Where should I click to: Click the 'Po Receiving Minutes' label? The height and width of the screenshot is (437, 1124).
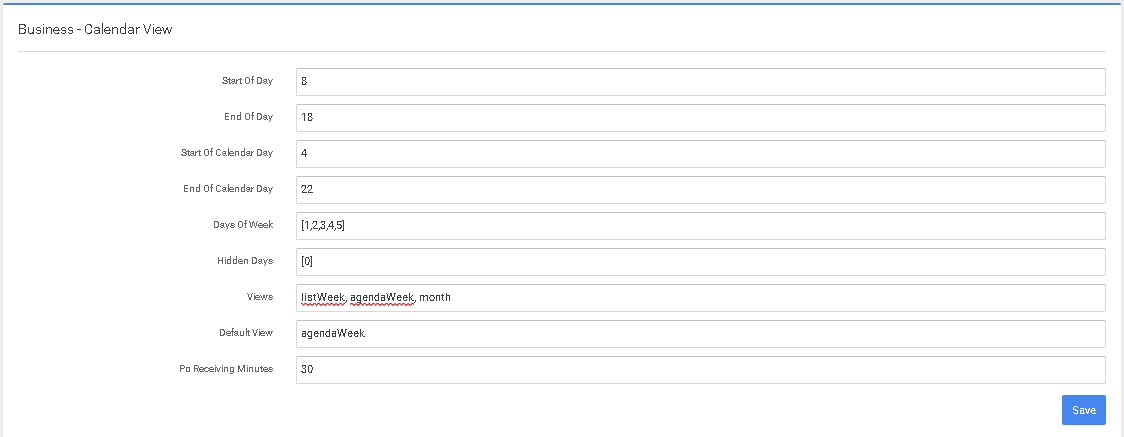point(226,369)
